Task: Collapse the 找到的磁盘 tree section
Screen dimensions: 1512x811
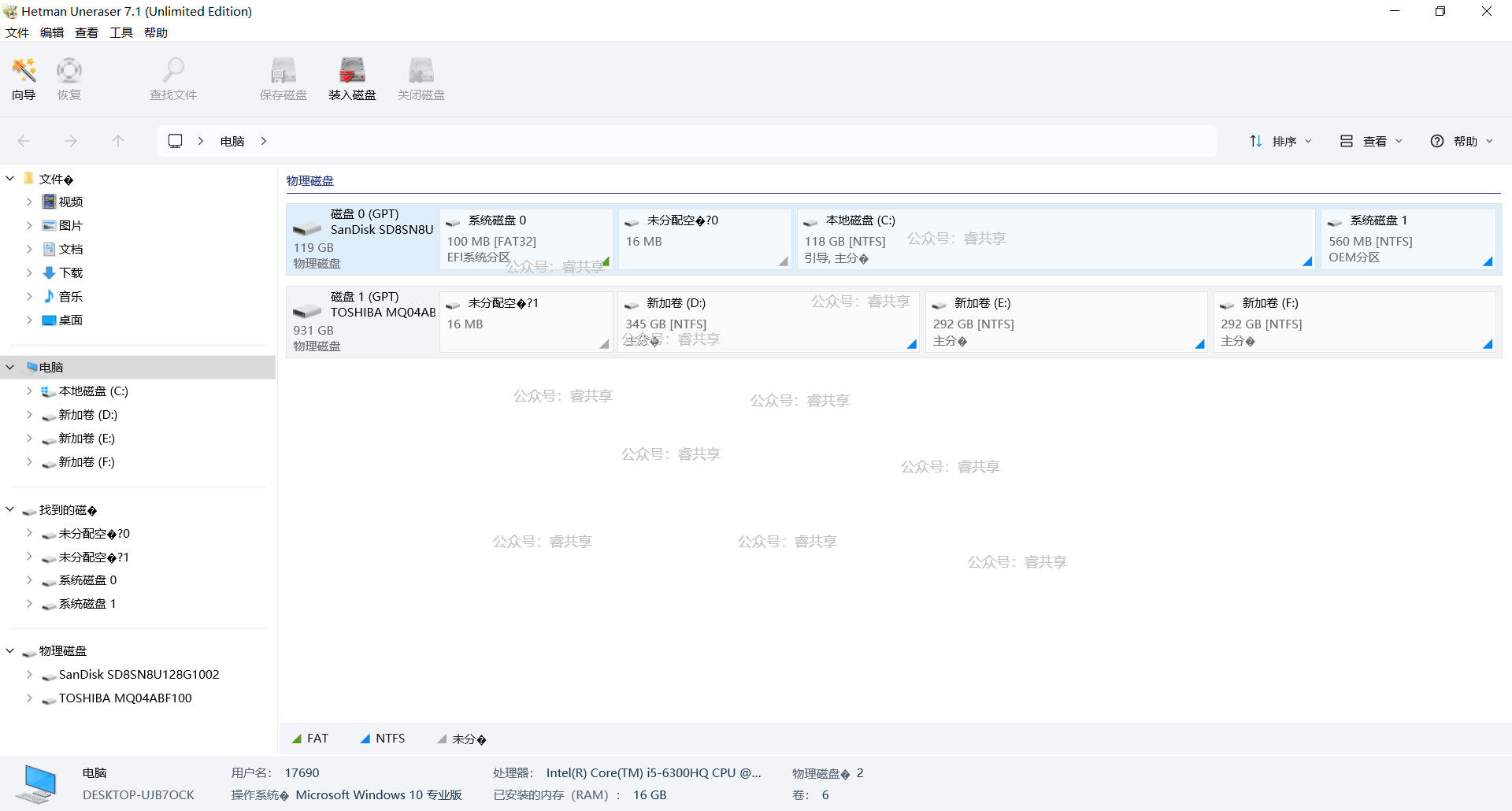Action: tap(10, 510)
